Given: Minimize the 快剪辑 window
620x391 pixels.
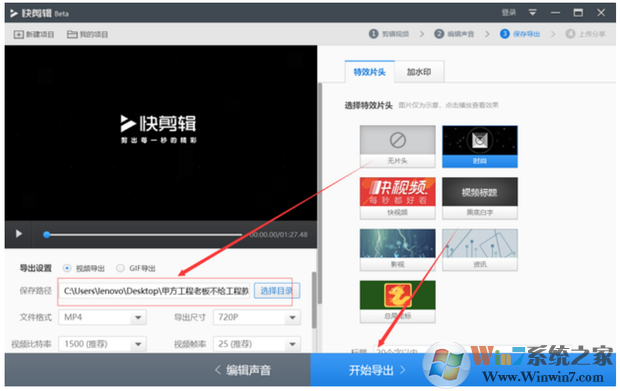Looking at the screenshot, I should click(555, 13).
